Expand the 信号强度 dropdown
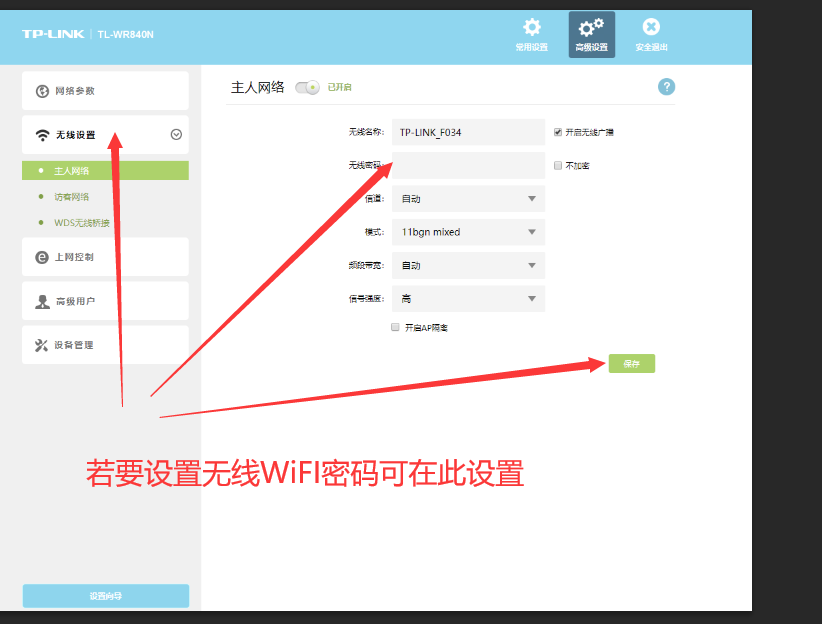 468,298
